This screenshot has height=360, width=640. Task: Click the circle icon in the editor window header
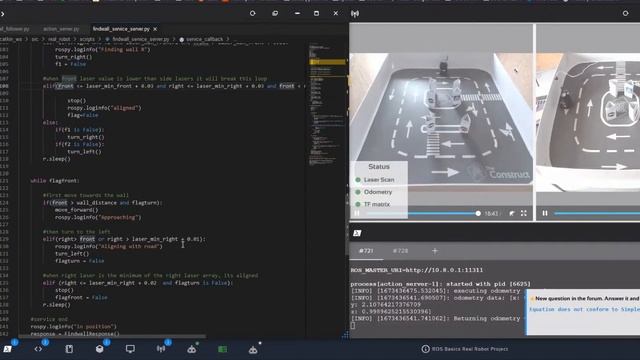tap(253, 13)
